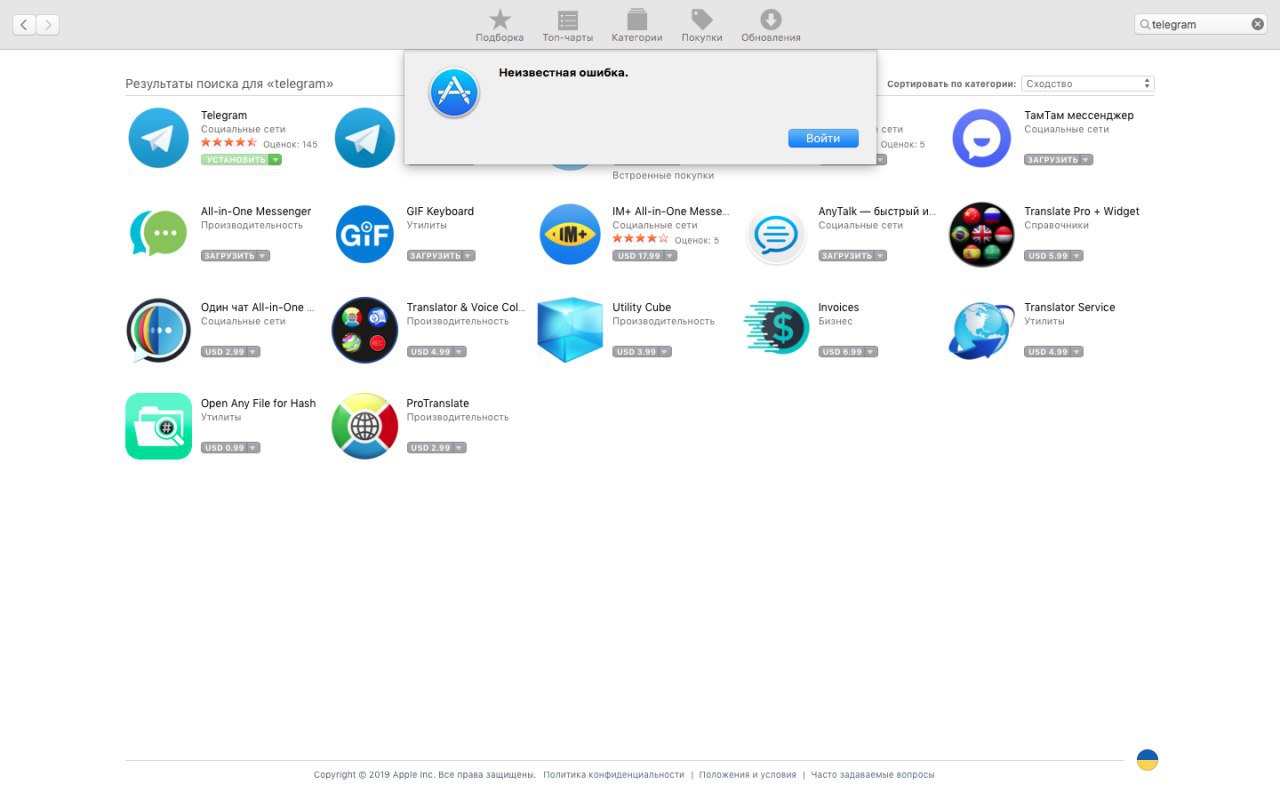Screen dimensions: 1280x800
Task: Open the Сходство sort dropdown
Action: point(1088,84)
